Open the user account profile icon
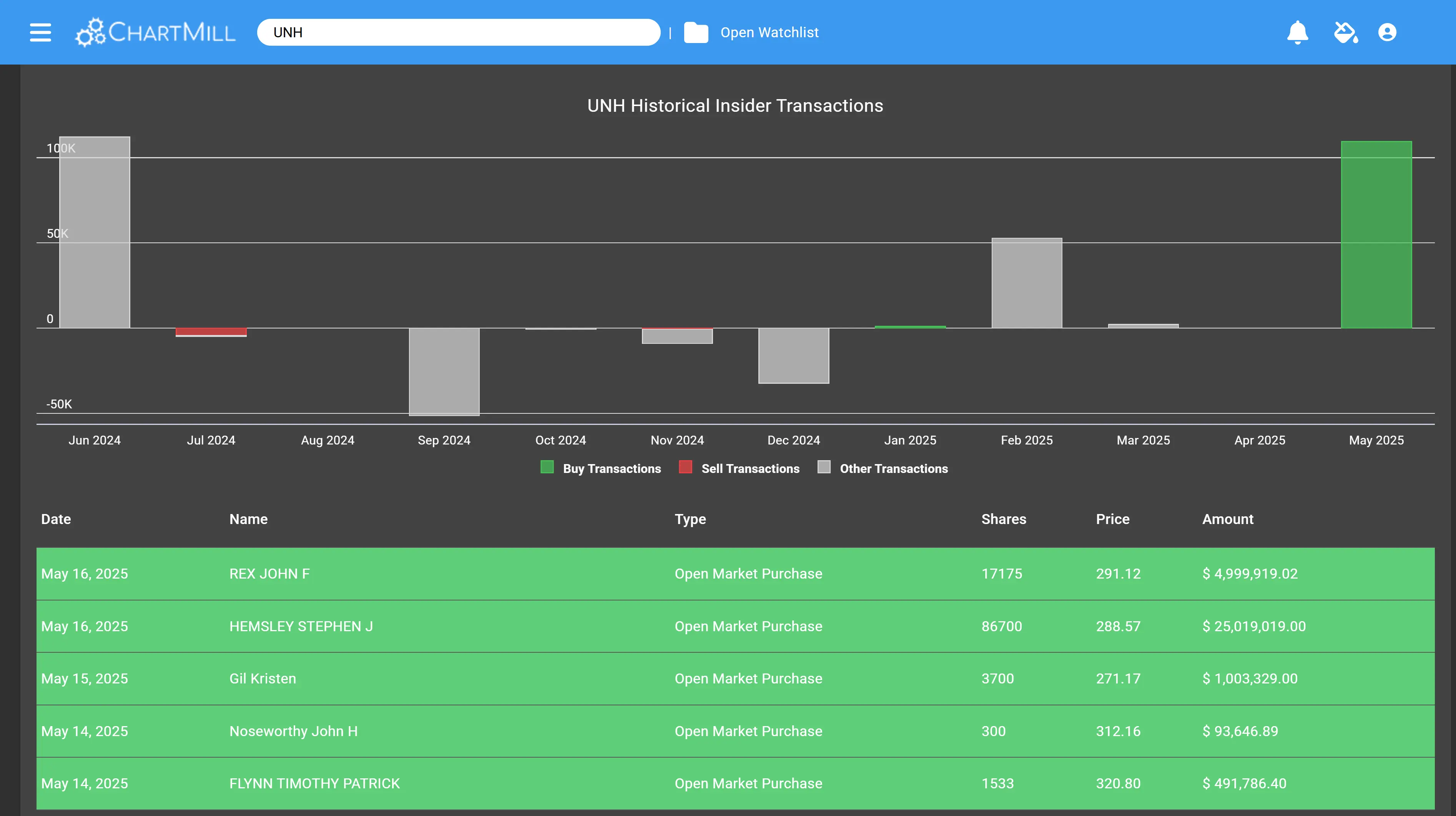Viewport: 1456px width, 816px height. pyautogui.click(x=1387, y=32)
